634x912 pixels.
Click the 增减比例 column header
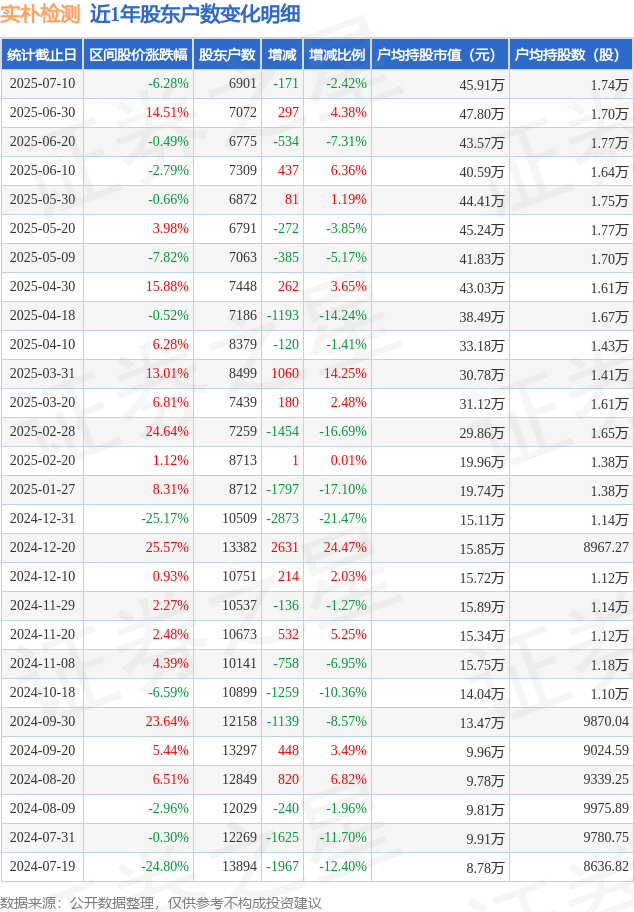coord(337,55)
